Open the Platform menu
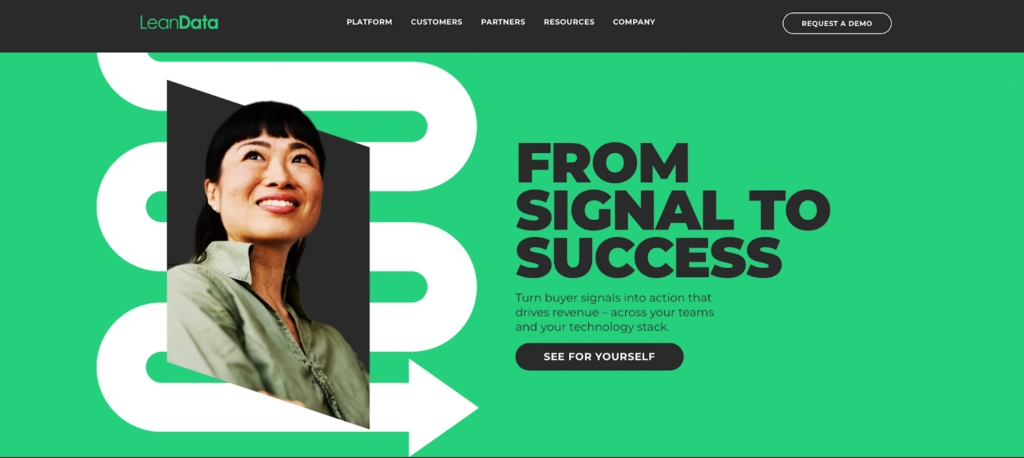Image resolution: width=1024 pixels, height=458 pixels. click(369, 22)
